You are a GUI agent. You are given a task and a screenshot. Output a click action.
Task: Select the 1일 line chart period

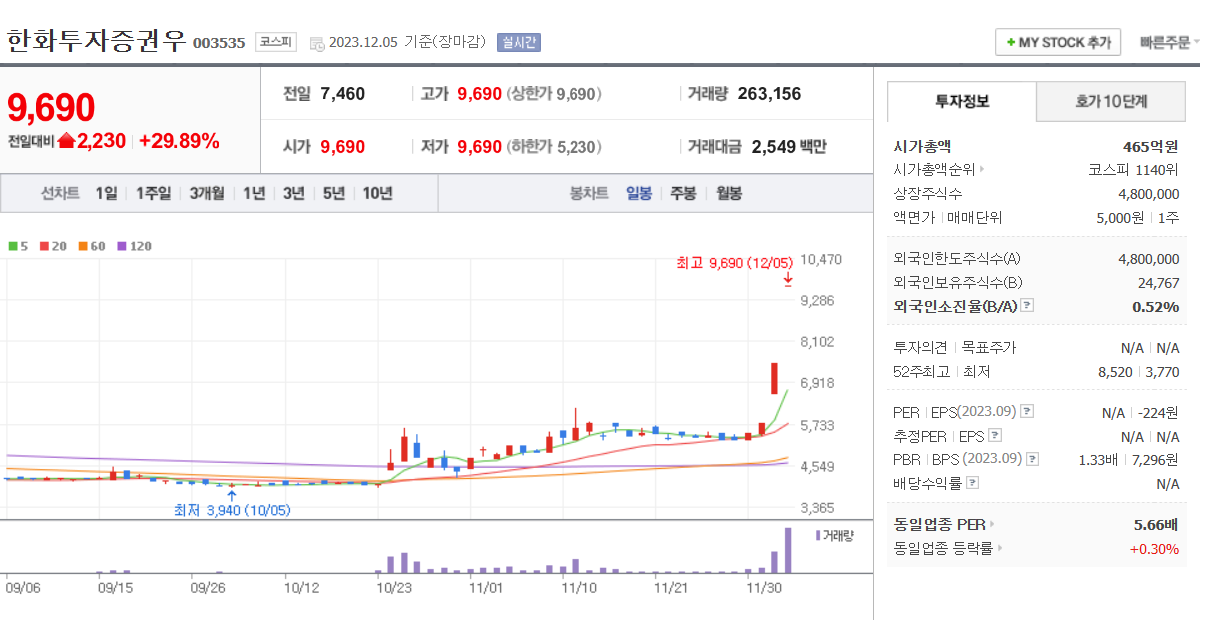[x=106, y=193]
